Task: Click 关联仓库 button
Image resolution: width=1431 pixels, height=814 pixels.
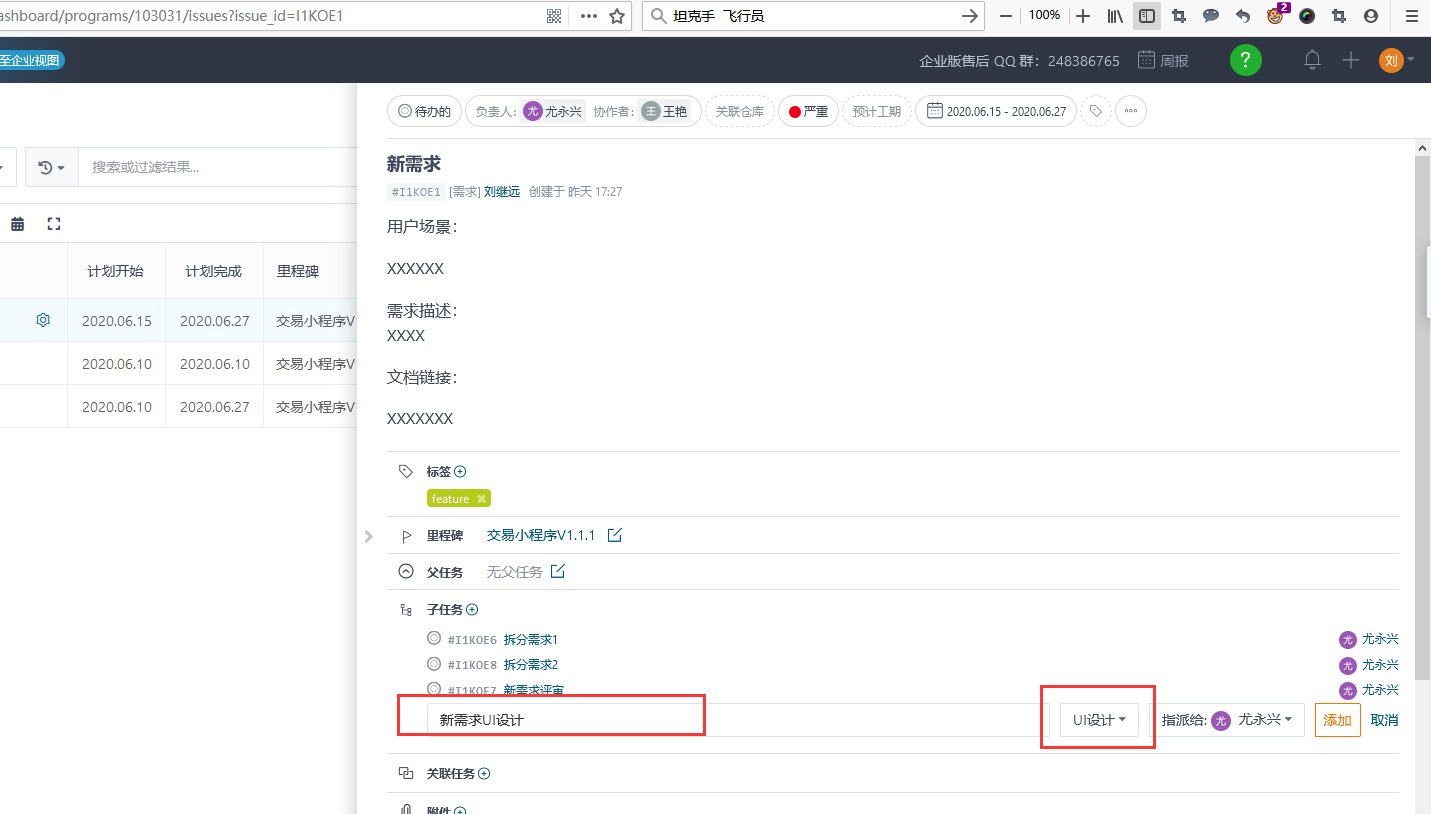Action: 740,111
